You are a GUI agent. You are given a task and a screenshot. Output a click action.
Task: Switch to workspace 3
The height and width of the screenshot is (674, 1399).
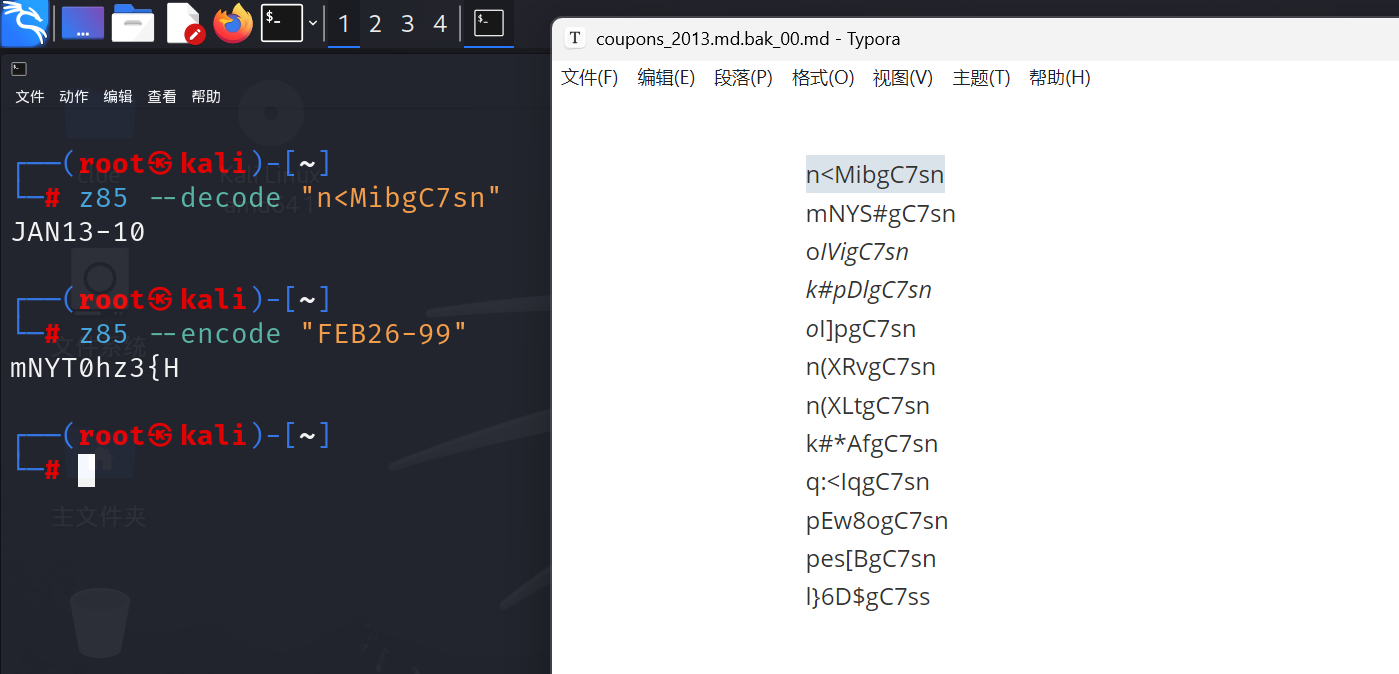coord(408,24)
